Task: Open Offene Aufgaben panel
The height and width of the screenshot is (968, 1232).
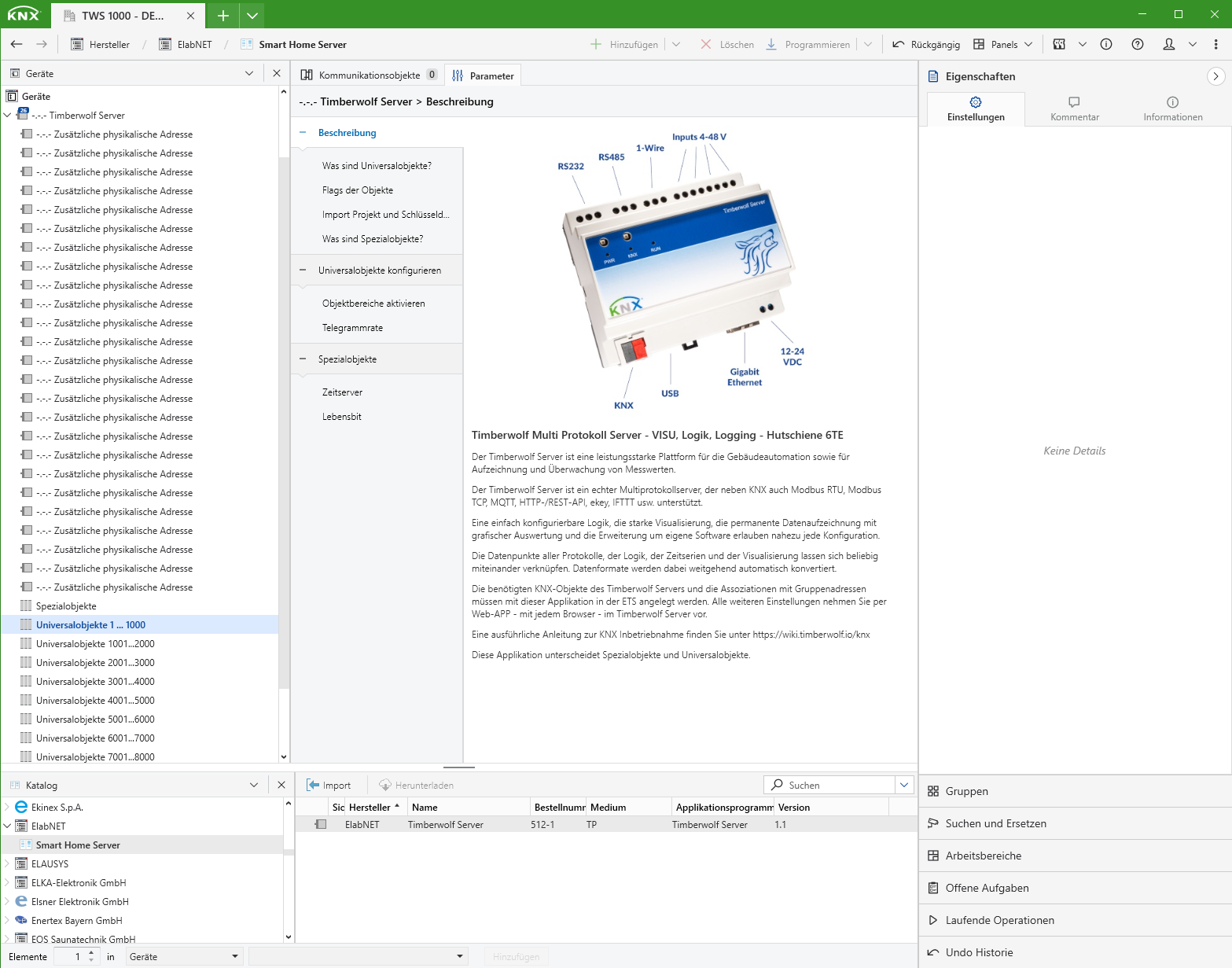Action: [x=1075, y=888]
